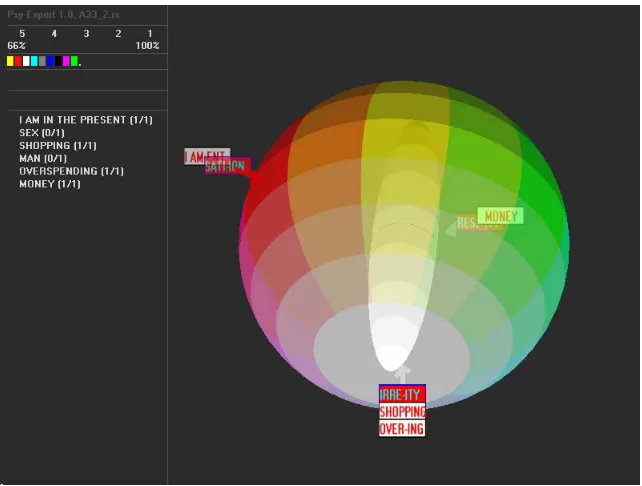Select the gray color swatch

coord(42,61)
